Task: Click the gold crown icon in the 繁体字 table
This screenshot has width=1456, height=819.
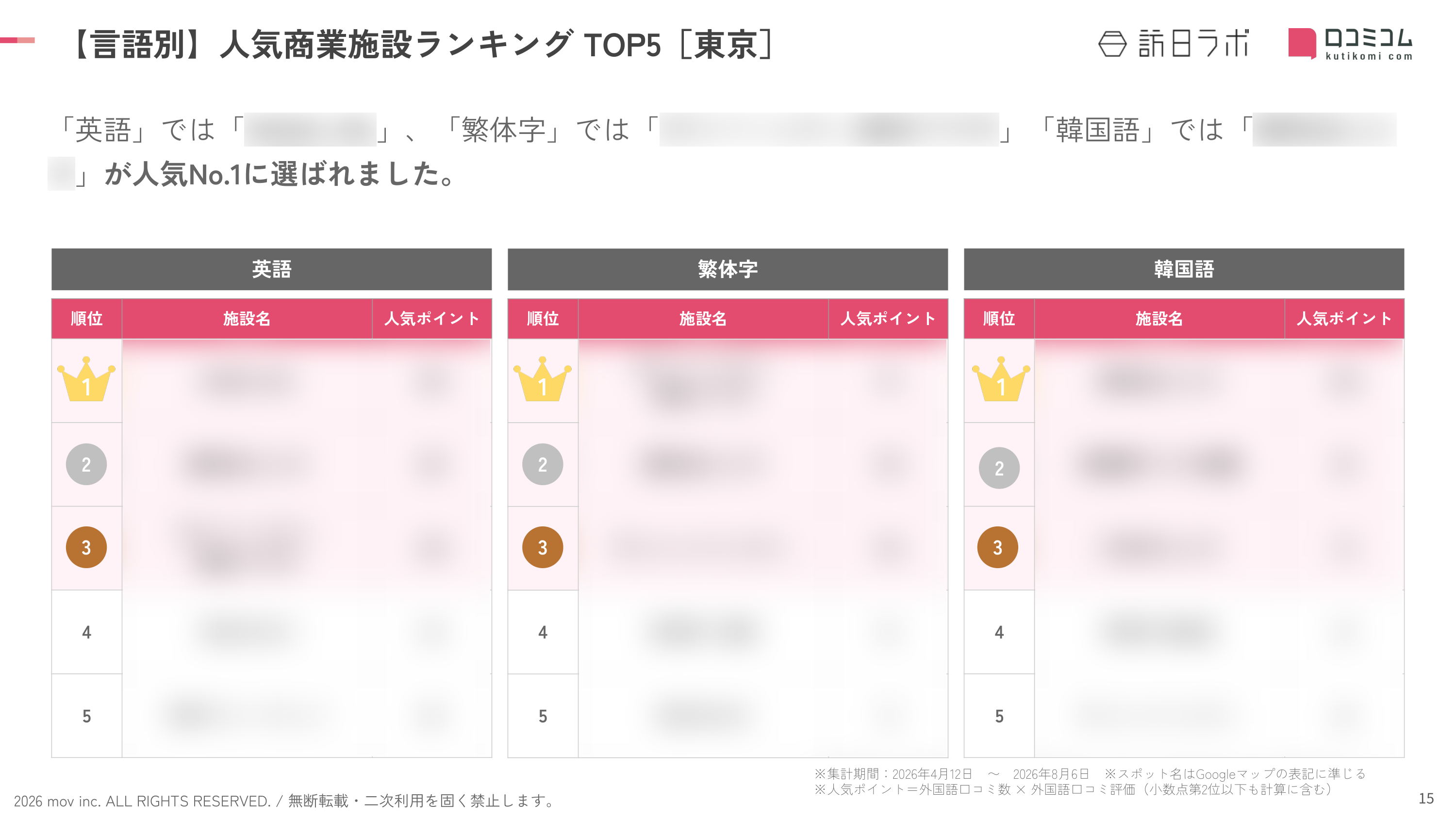Action: (543, 379)
